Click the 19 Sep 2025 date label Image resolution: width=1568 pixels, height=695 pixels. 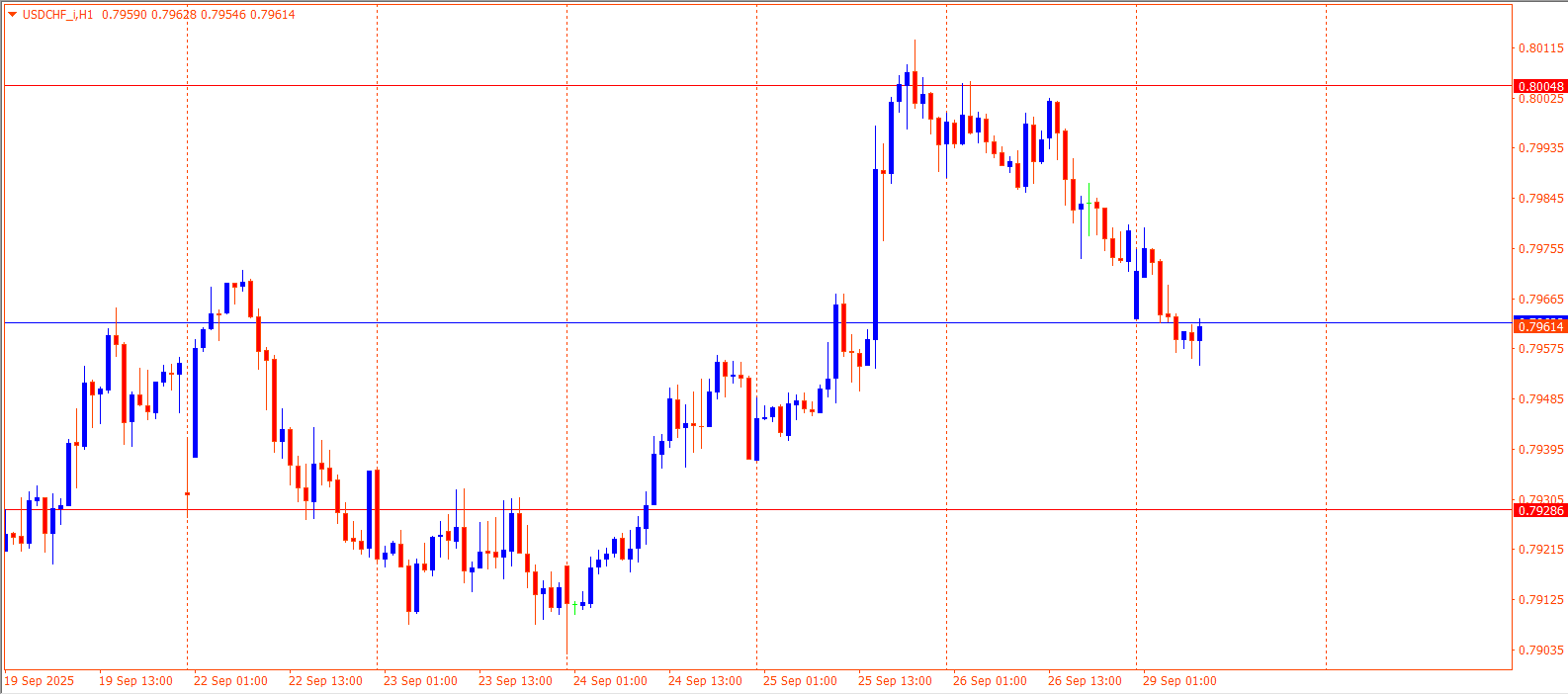(x=40, y=681)
